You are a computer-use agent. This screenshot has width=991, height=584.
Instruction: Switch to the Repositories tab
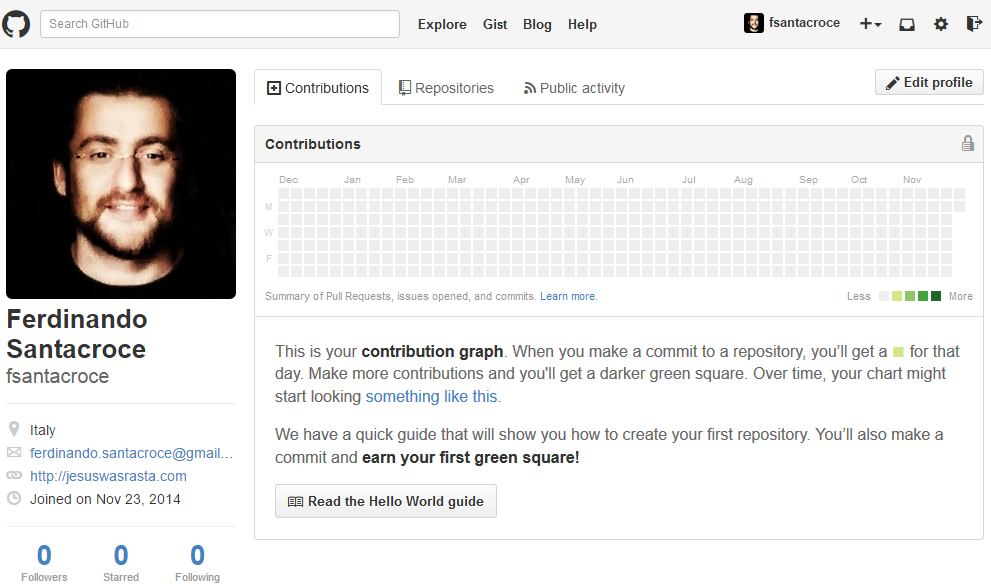click(x=446, y=87)
